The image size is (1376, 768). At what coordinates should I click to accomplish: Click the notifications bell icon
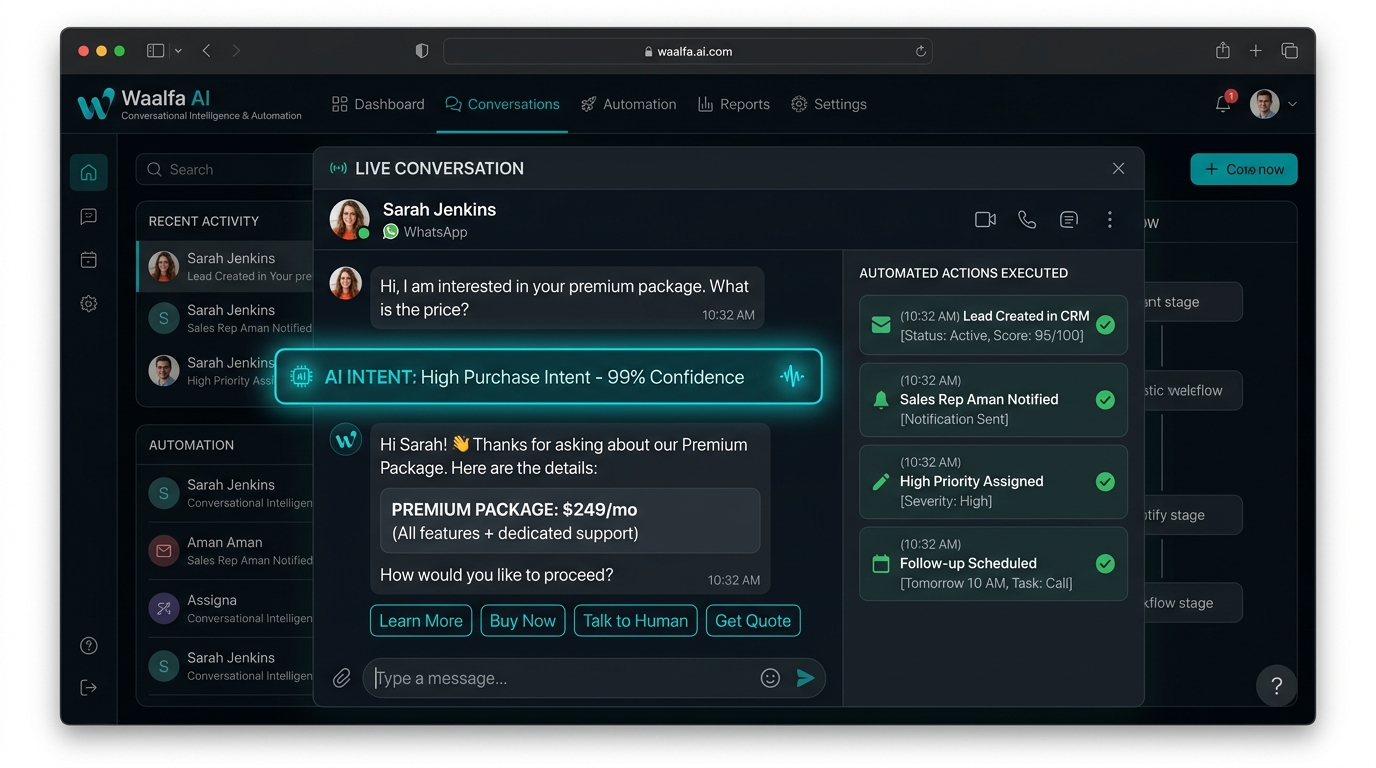[x=1223, y=104]
